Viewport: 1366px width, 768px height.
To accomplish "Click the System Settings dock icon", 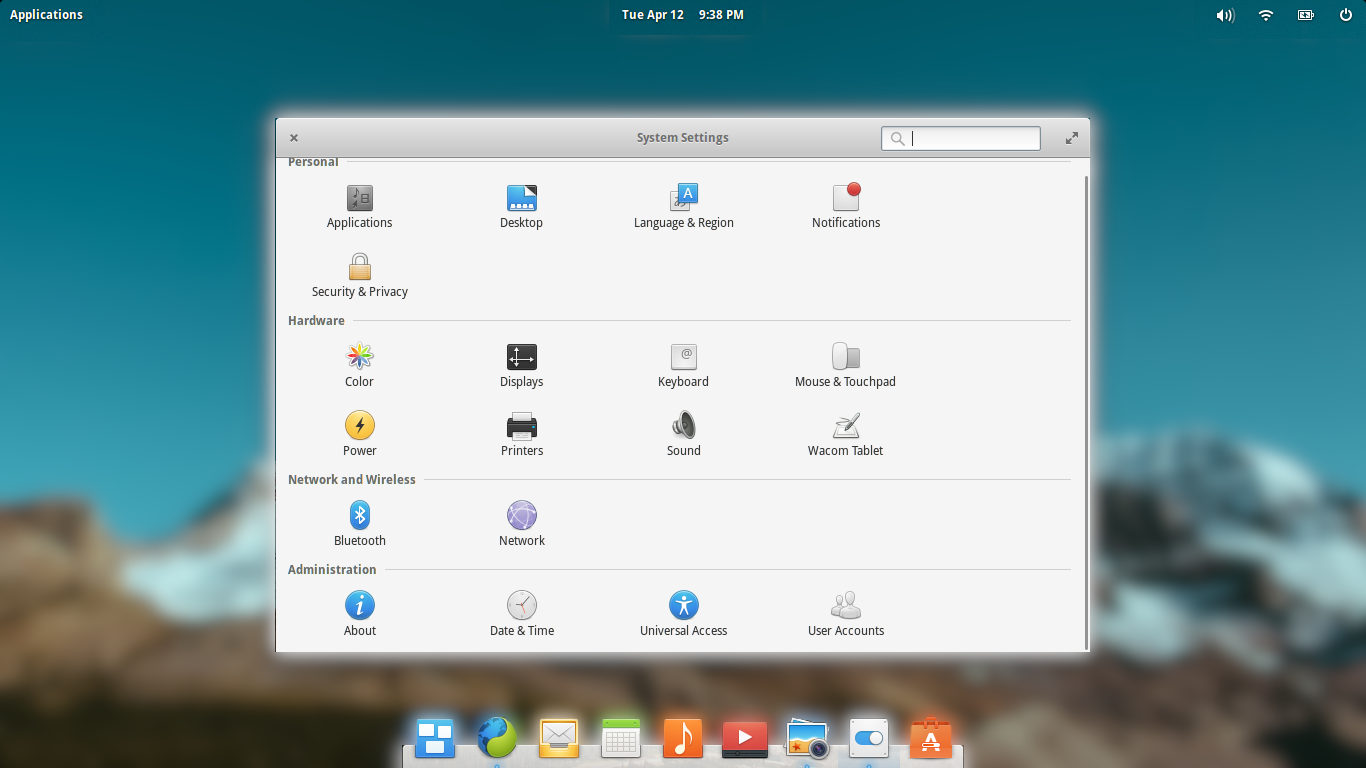I will click(869, 738).
